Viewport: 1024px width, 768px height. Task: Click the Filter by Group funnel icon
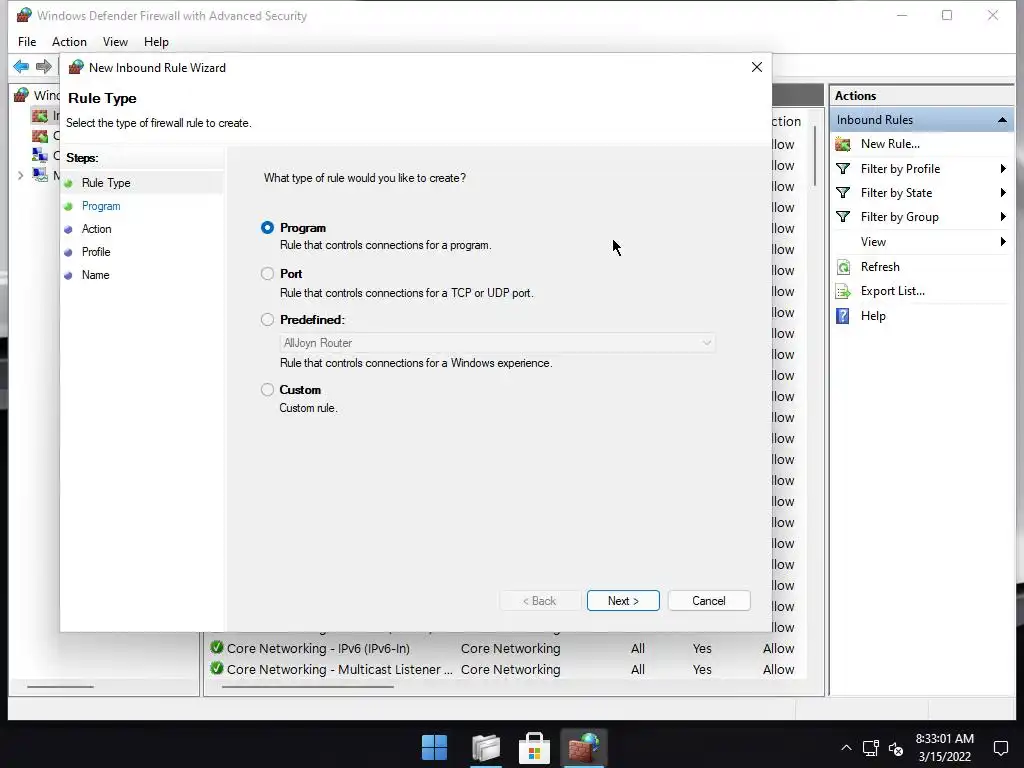tap(843, 217)
